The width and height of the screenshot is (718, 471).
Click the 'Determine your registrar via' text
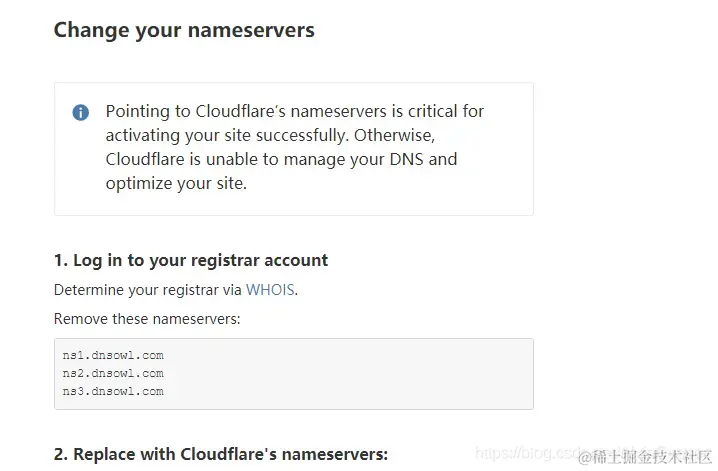pyautogui.click(x=148, y=290)
